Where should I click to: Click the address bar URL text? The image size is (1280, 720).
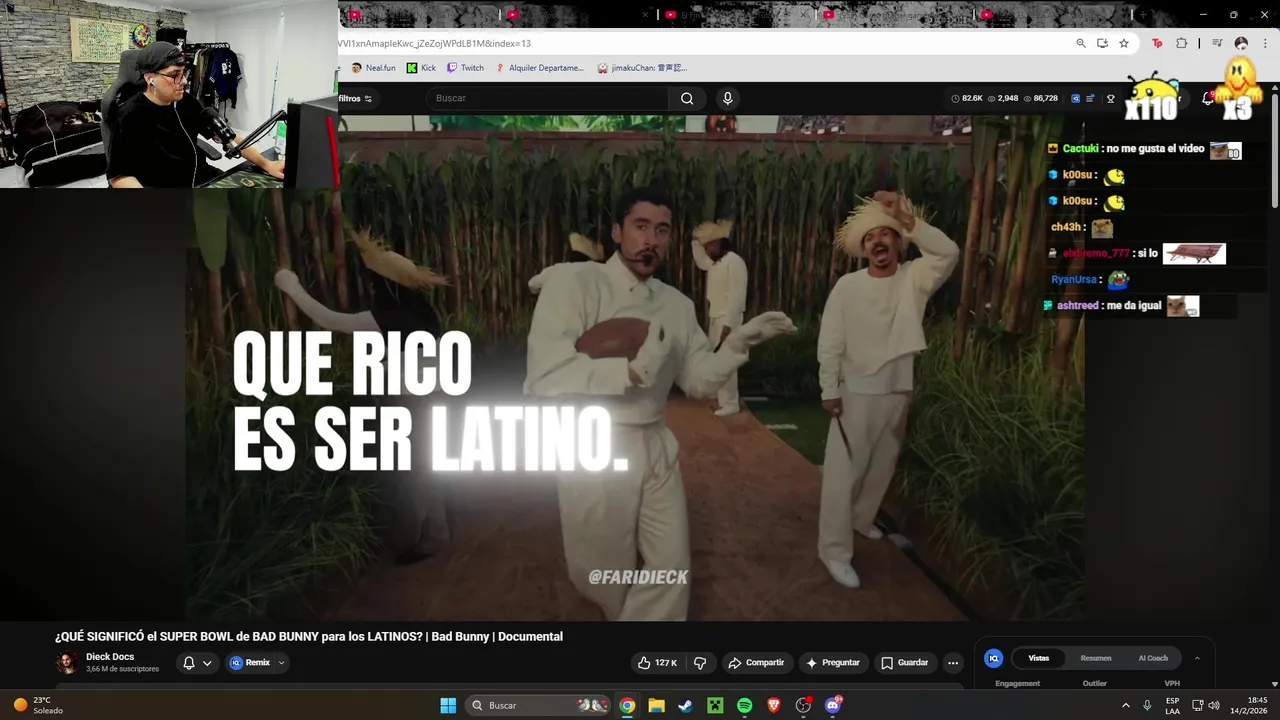(x=435, y=43)
